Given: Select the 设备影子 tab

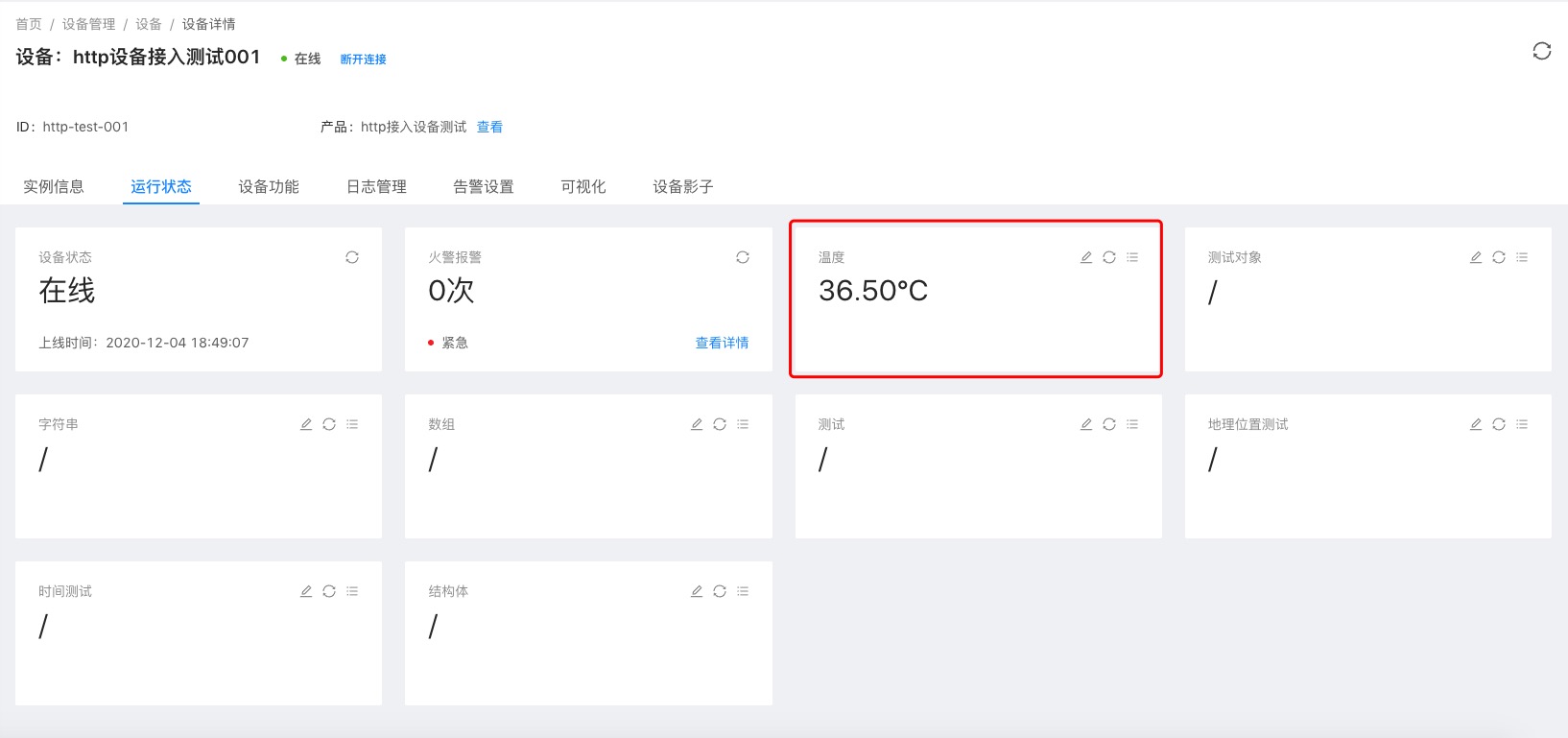Looking at the screenshot, I should (x=683, y=186).
